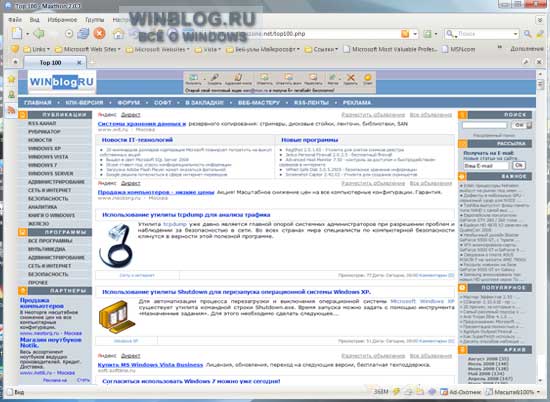Open WINDOWS SERVER category in sidebar
This screenshot has height=402, width=550.
(51, 174)
